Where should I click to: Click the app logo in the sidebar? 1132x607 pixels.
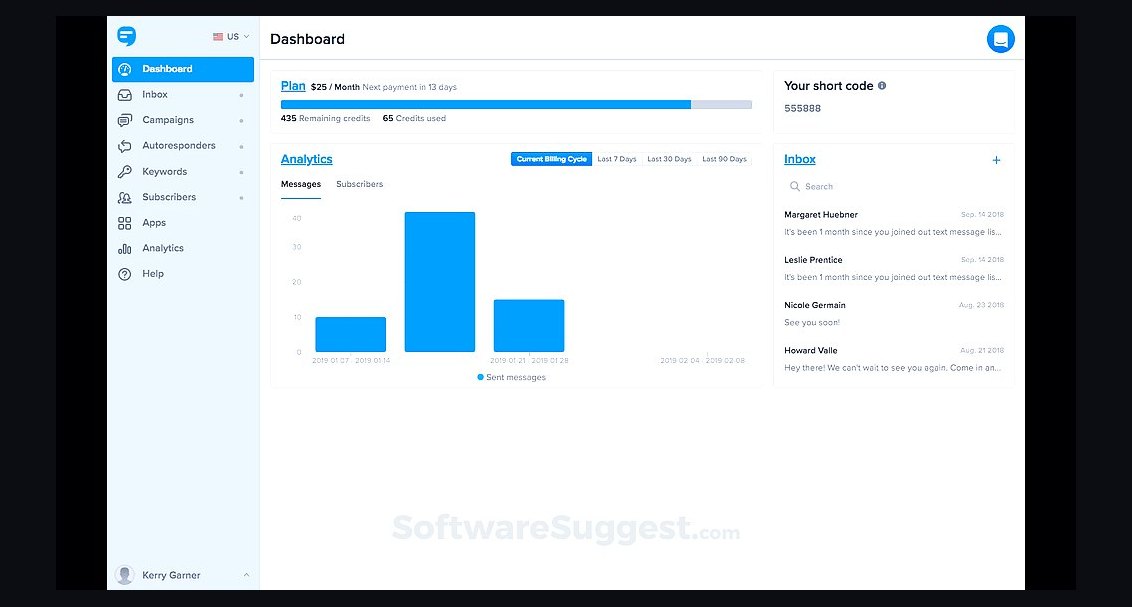[x=126, y=36]
